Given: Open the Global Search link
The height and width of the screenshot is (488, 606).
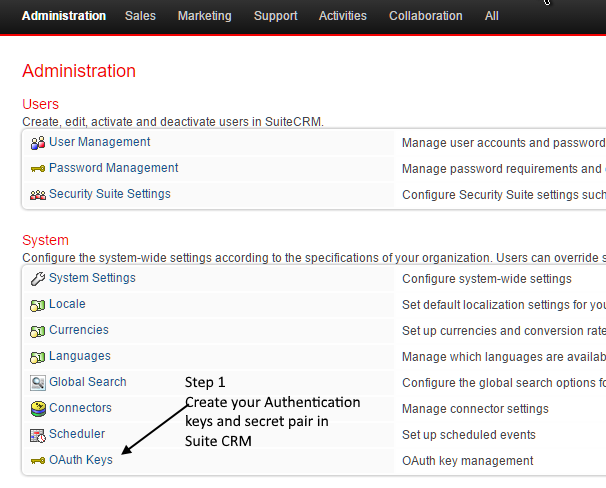Looking at the screenshot, I should click(x=87, y=382).
